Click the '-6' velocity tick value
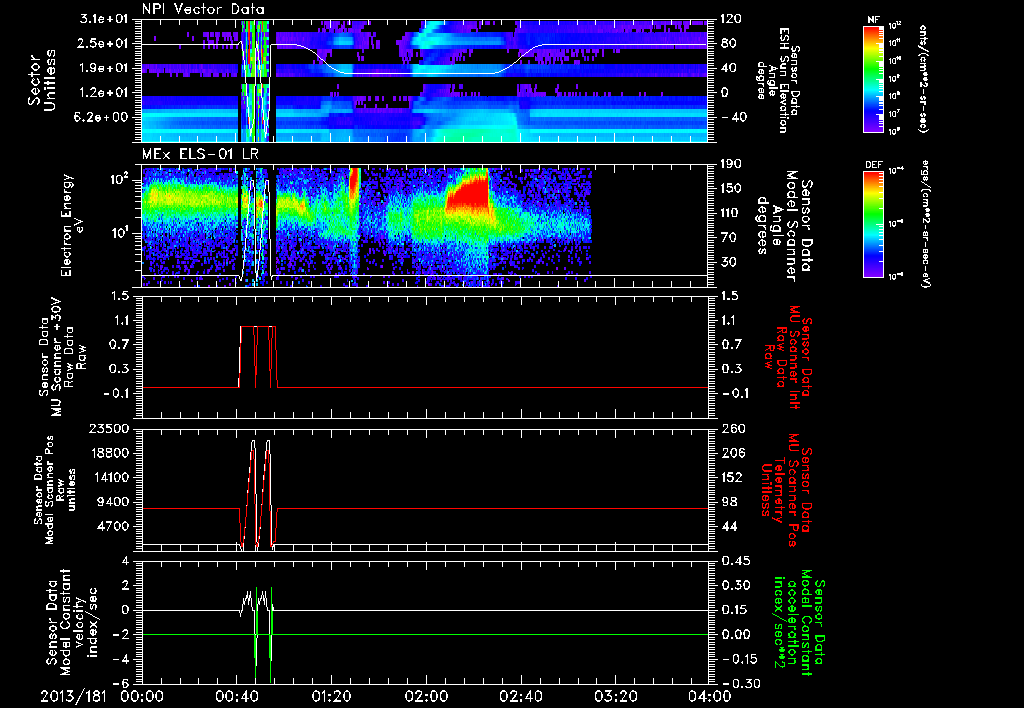The width and height of the screenshot is (1024, 708). pos(121,683)
